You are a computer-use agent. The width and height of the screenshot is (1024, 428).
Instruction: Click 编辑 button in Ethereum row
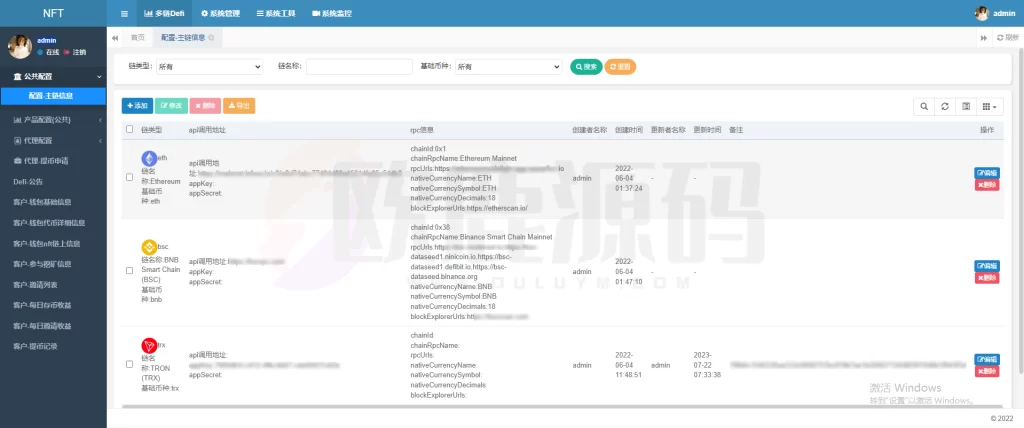pos(987,173)
